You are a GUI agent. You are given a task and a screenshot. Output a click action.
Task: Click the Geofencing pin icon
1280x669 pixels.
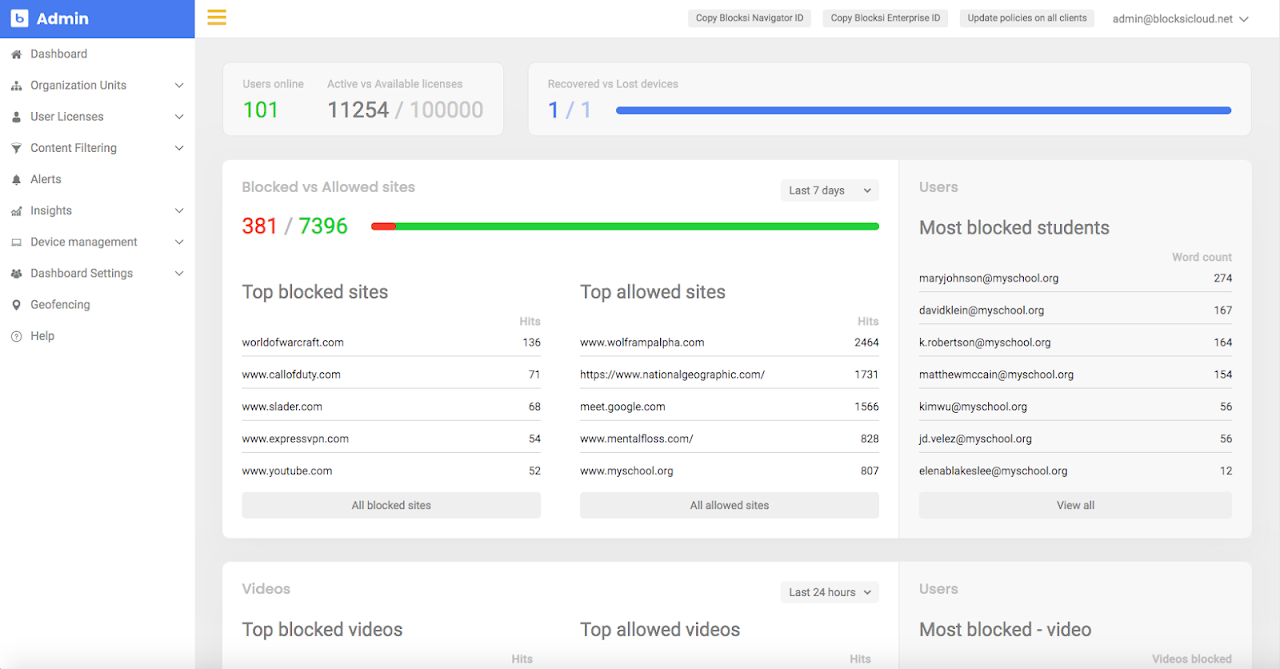16,305
